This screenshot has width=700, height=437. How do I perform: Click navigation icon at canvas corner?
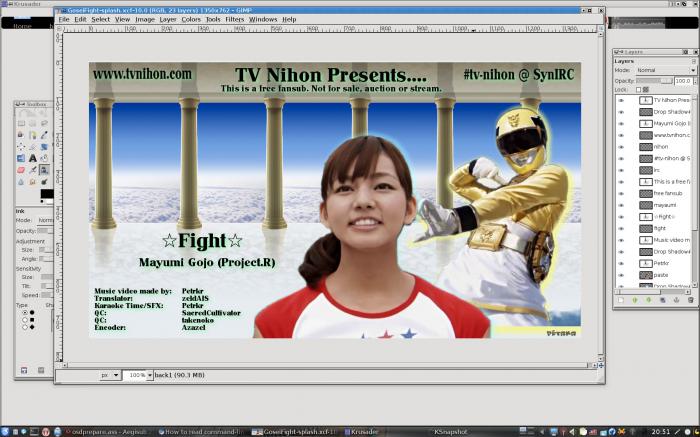600,365
